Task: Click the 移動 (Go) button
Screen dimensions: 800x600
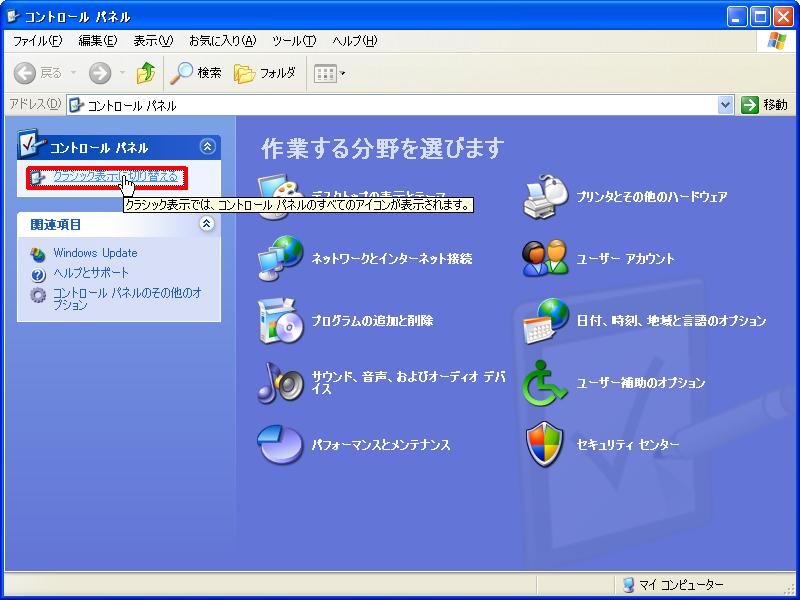Action: click(765, 105)
